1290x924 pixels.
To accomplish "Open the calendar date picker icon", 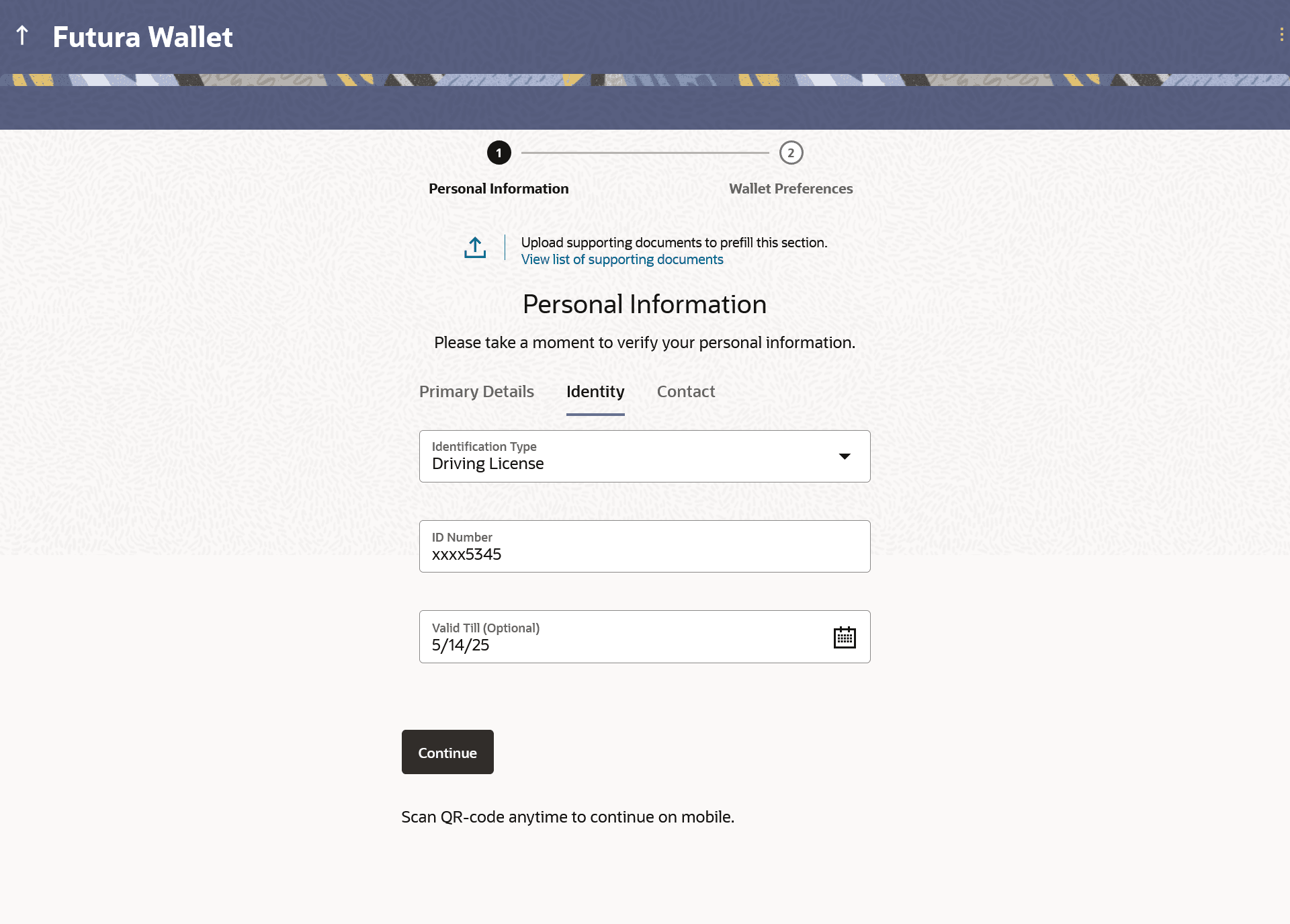I will tap(845, 637).
